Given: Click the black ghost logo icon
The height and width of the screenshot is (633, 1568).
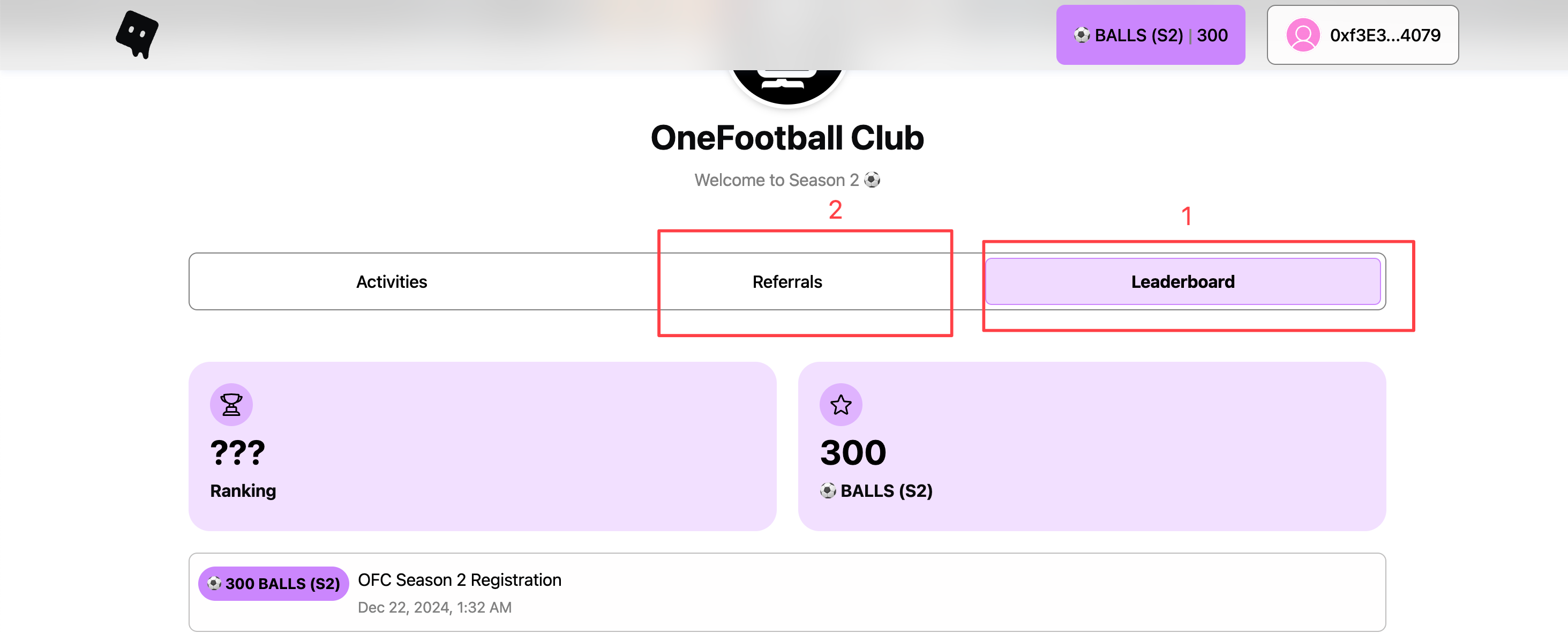Looking at the screenshot, I should [137, 35].
